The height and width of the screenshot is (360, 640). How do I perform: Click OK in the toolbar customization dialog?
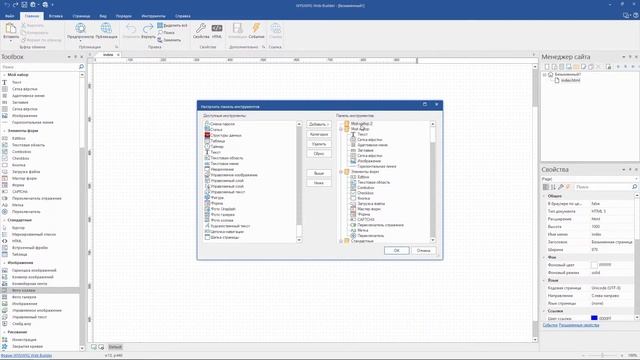click(396, 251)
